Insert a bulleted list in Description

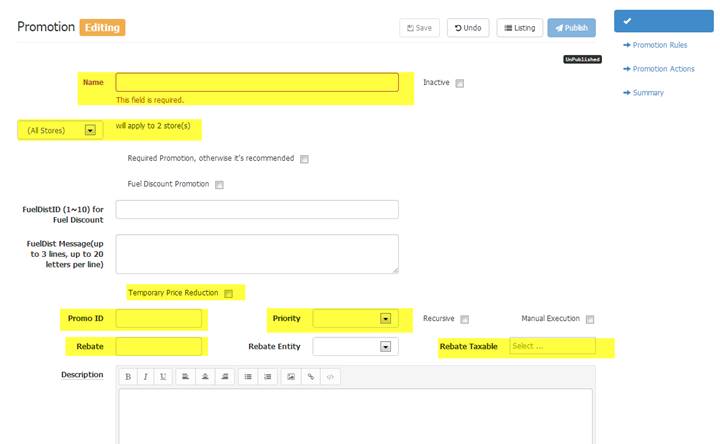248,377
